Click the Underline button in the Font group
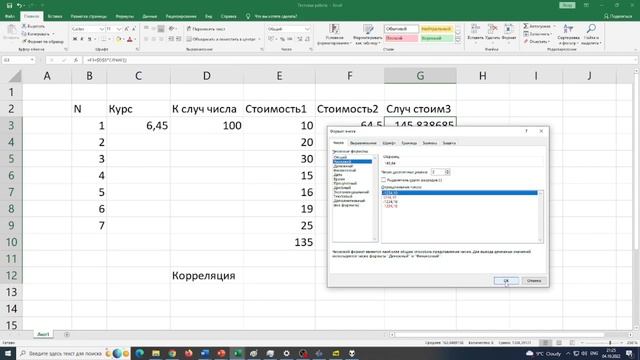Screen dimensions: 640x360 click(x=89, y=39)
